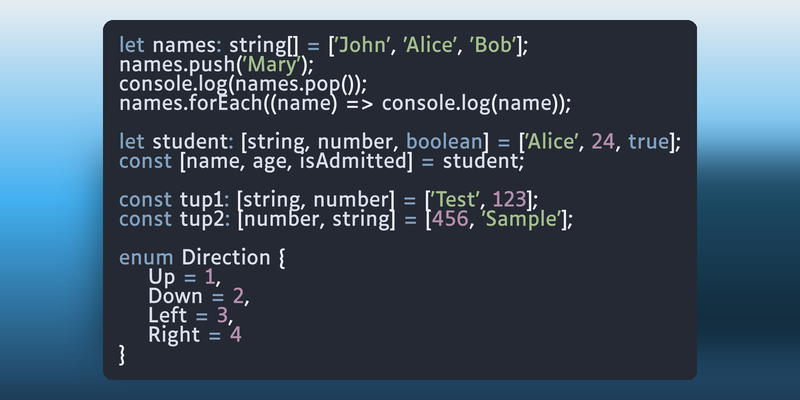The image size is (800, 400).
Task: Click the 'boolean' type keyword
Action: [444, 142]
